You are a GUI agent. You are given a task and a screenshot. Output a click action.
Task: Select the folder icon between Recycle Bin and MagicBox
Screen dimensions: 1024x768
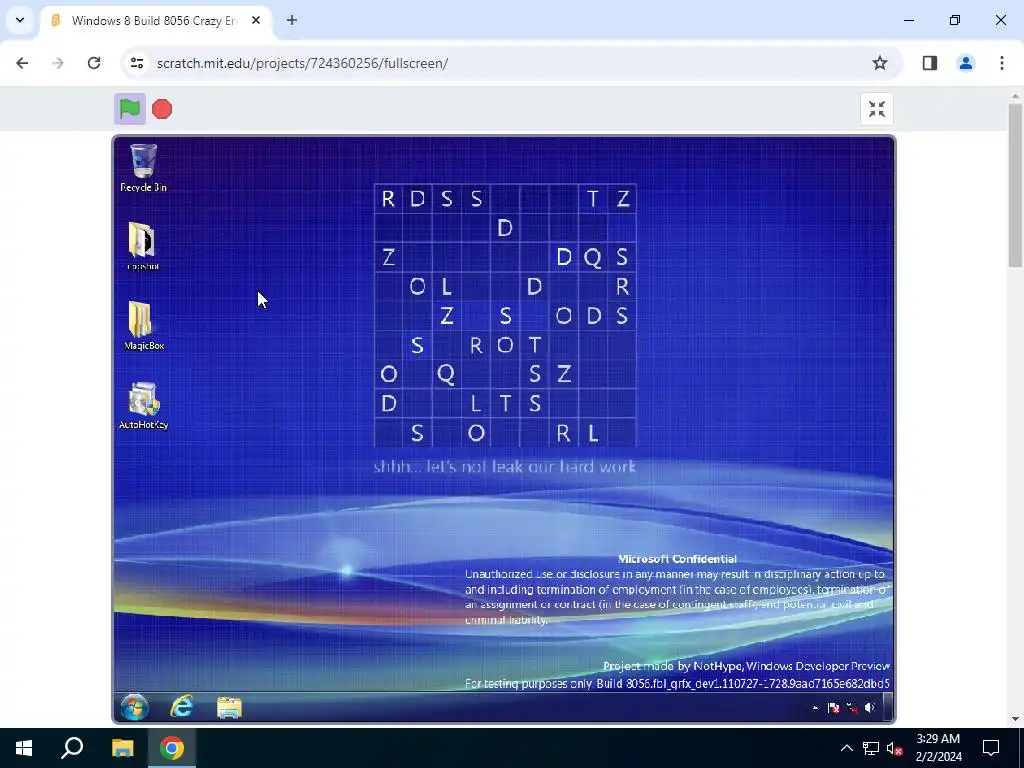point(142,246)
